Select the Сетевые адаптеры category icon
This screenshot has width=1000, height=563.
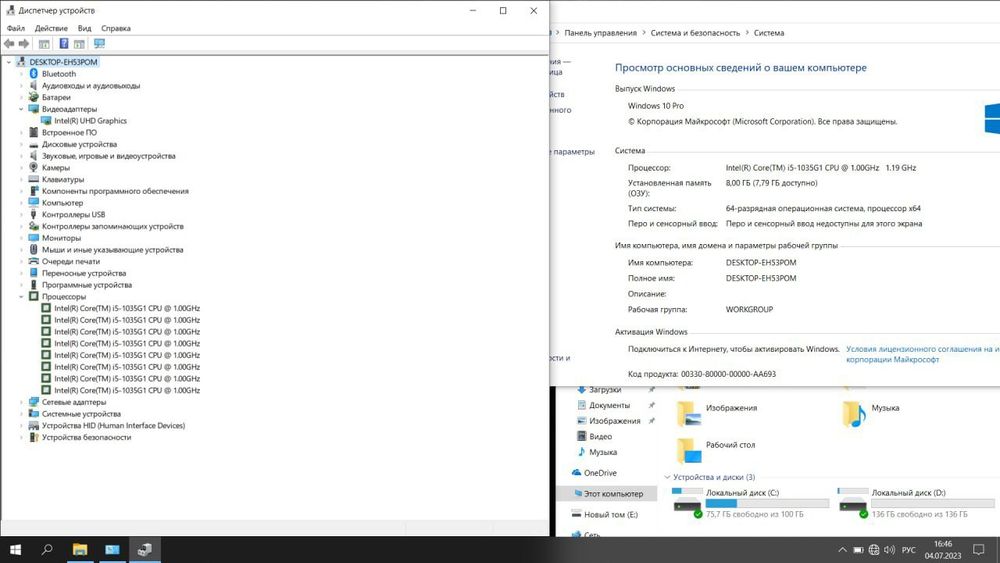(34, 402)
